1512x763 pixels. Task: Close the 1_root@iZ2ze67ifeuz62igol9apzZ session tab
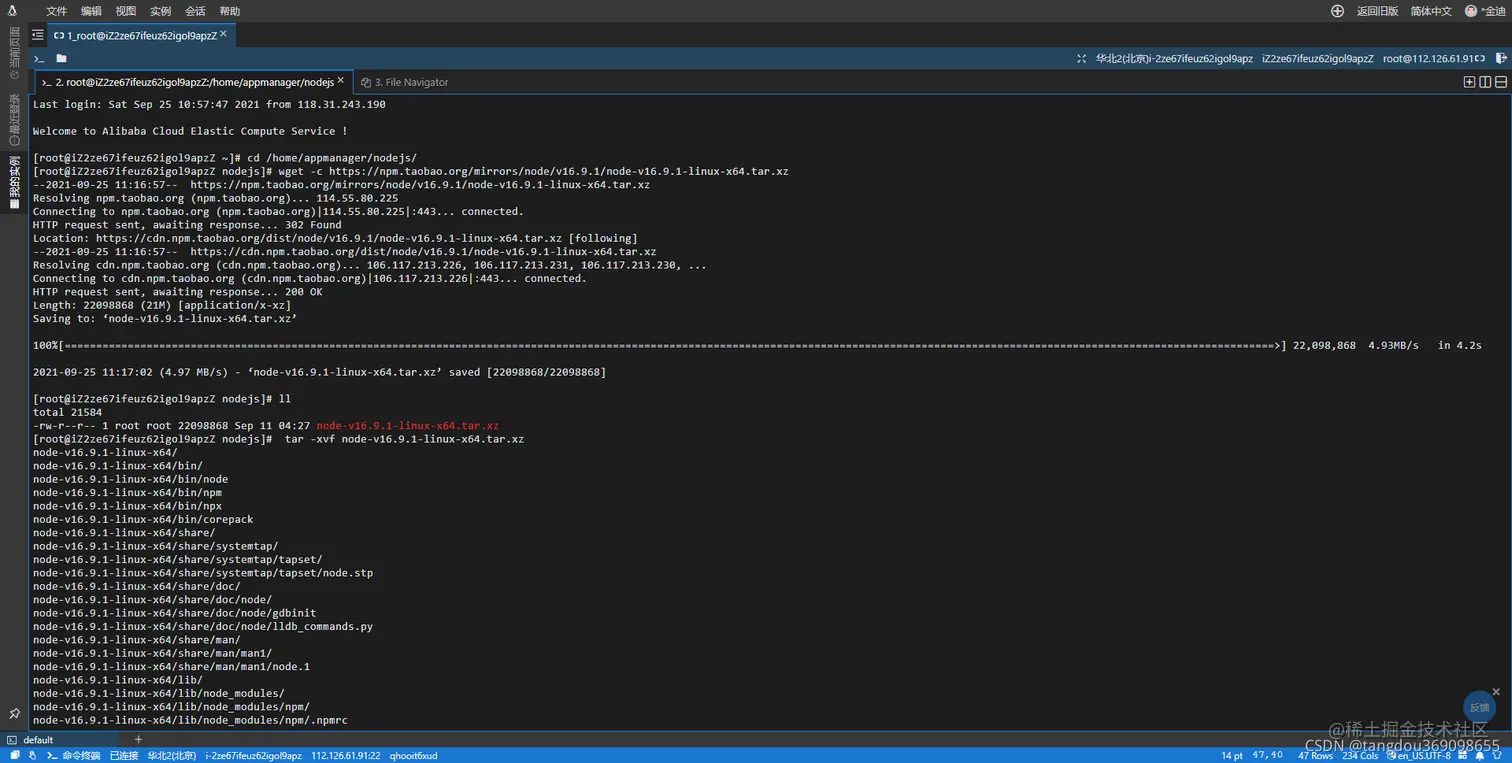click(x=224, y=34)
